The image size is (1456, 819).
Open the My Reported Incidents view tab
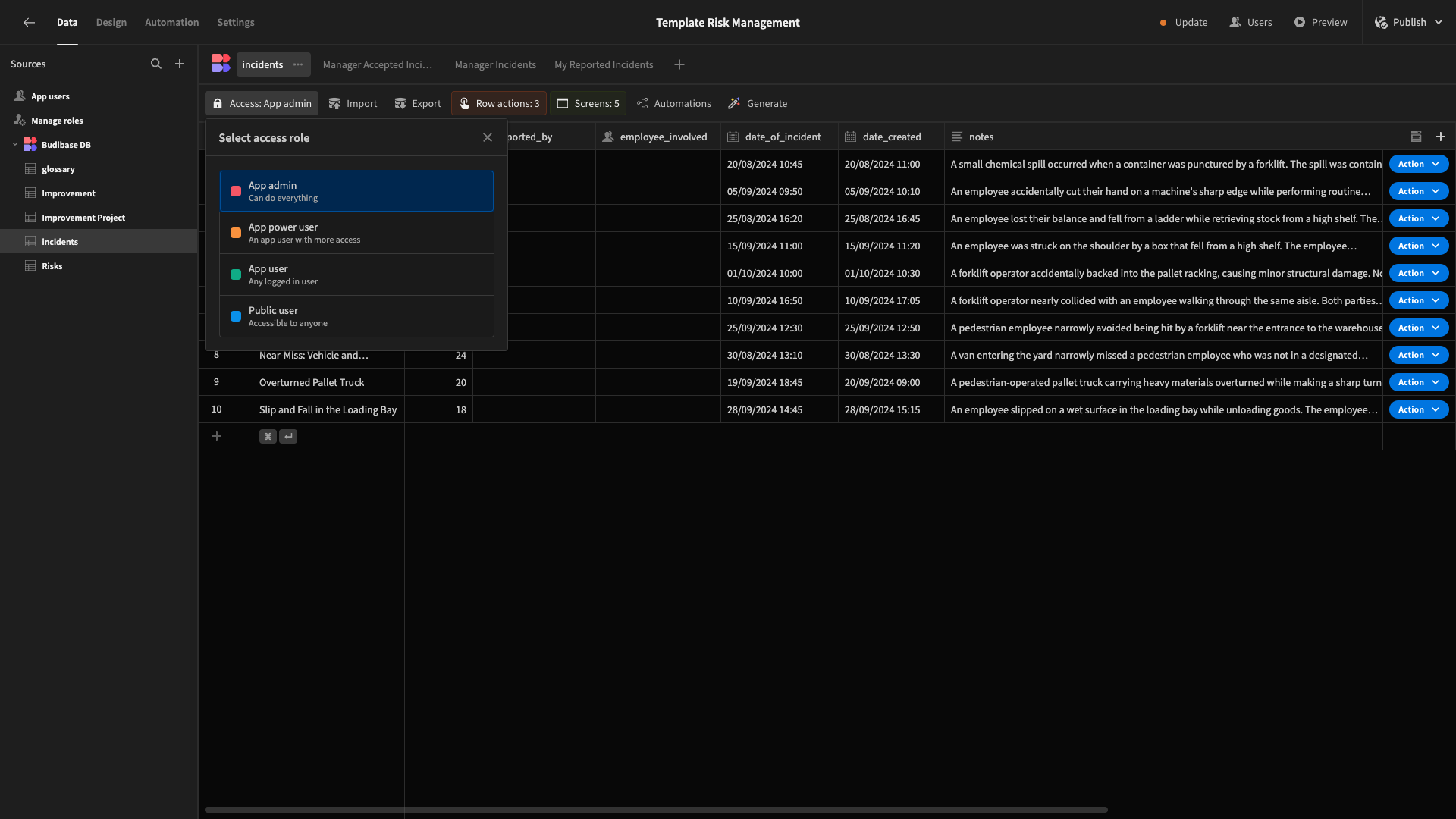tap(604, 65)
